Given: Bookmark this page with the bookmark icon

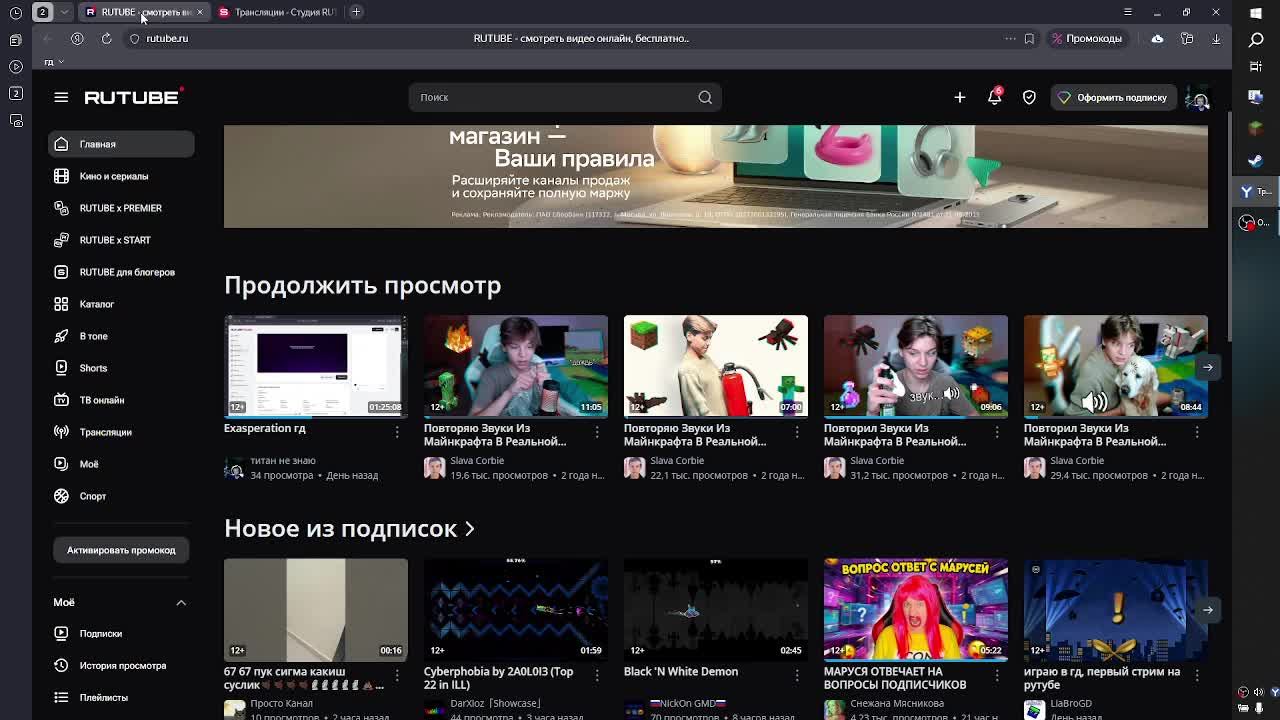Looking at the screenshot, I should [x=1029, y=38].
